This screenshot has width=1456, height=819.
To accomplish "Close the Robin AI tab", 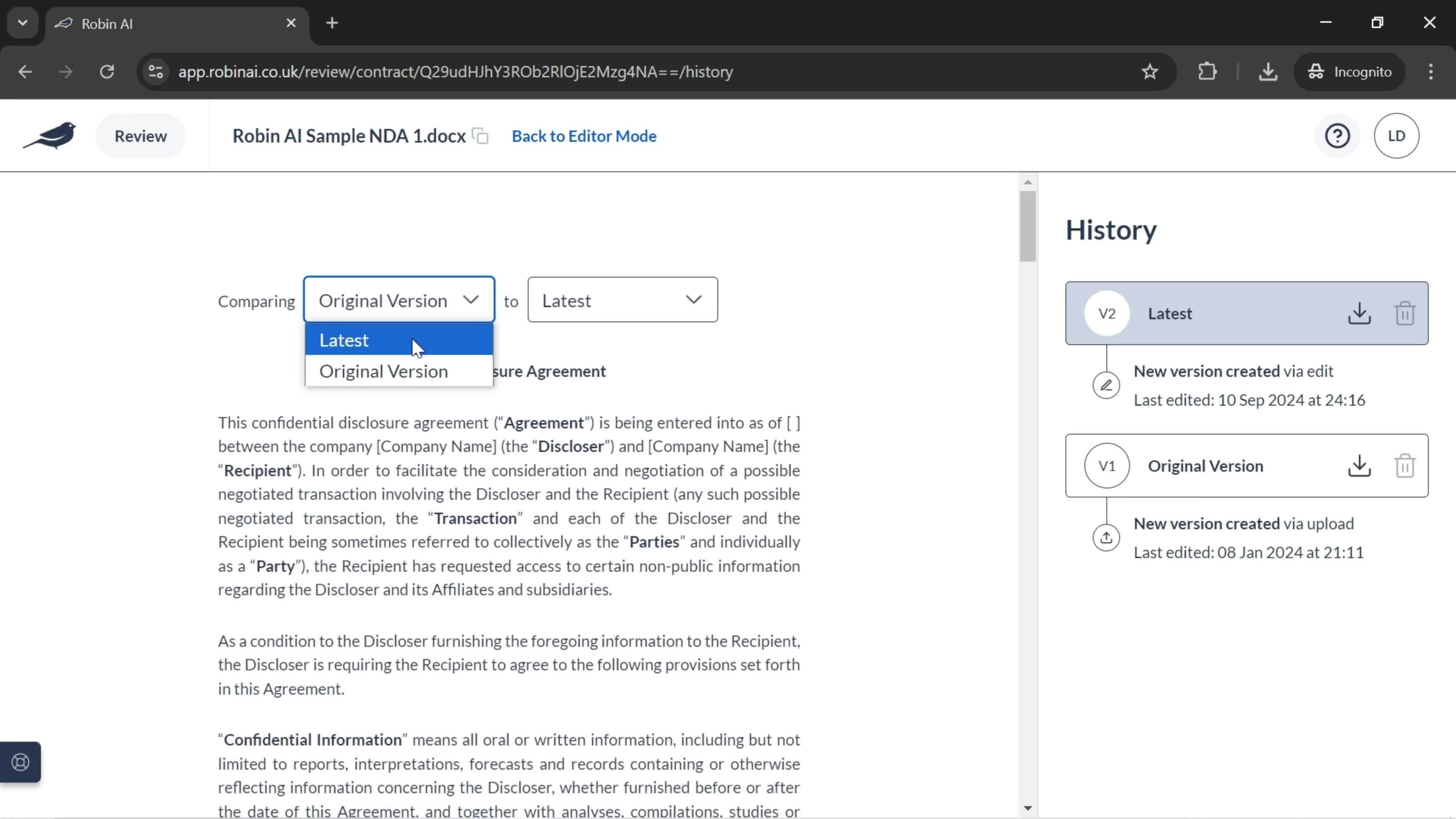I will pyautogui.click(x=291, y=23).
